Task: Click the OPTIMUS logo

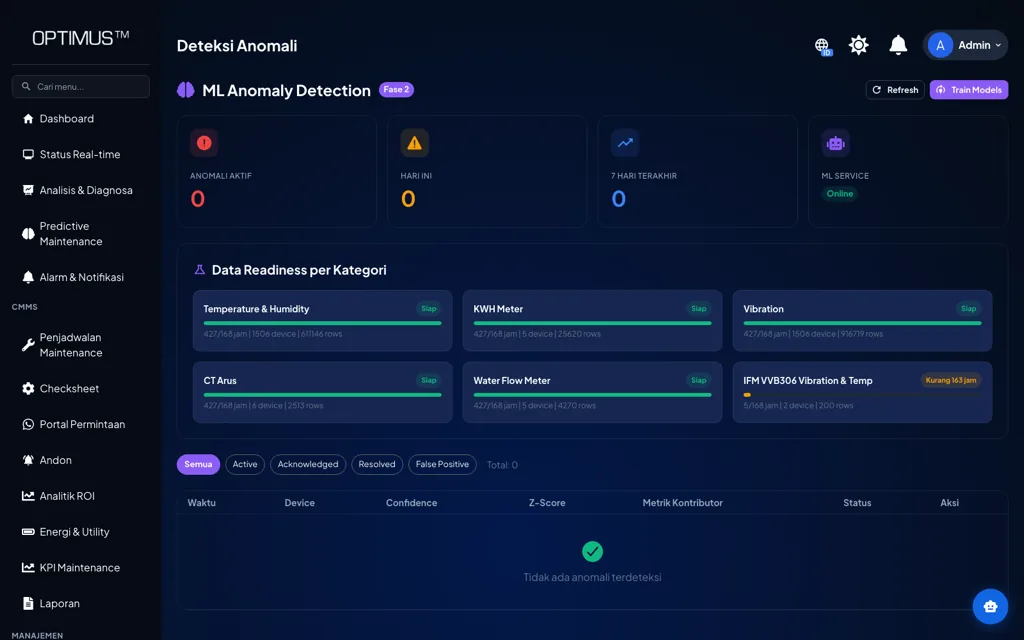Action: point(80,38)
